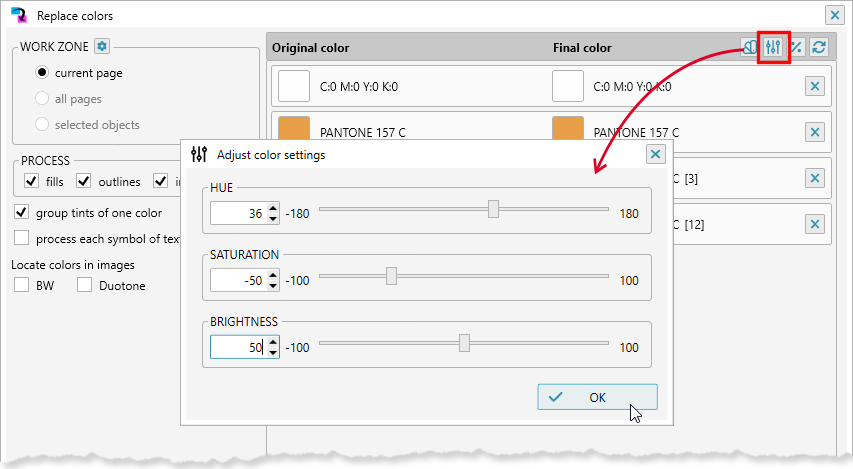Decrease SATURATION value with down arrow

click(273, 286)
